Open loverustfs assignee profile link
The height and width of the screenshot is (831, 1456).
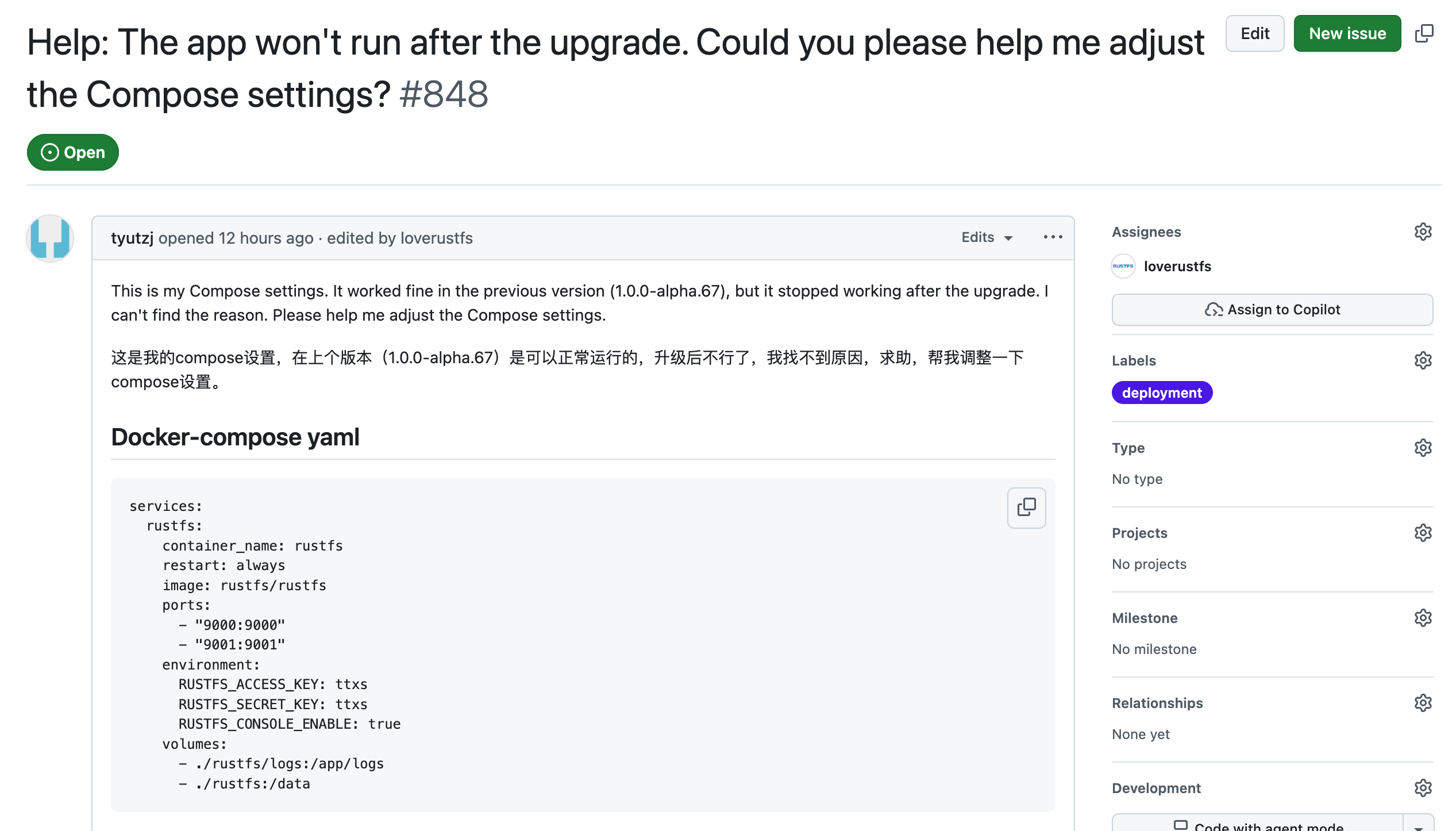pos(1177,266)
